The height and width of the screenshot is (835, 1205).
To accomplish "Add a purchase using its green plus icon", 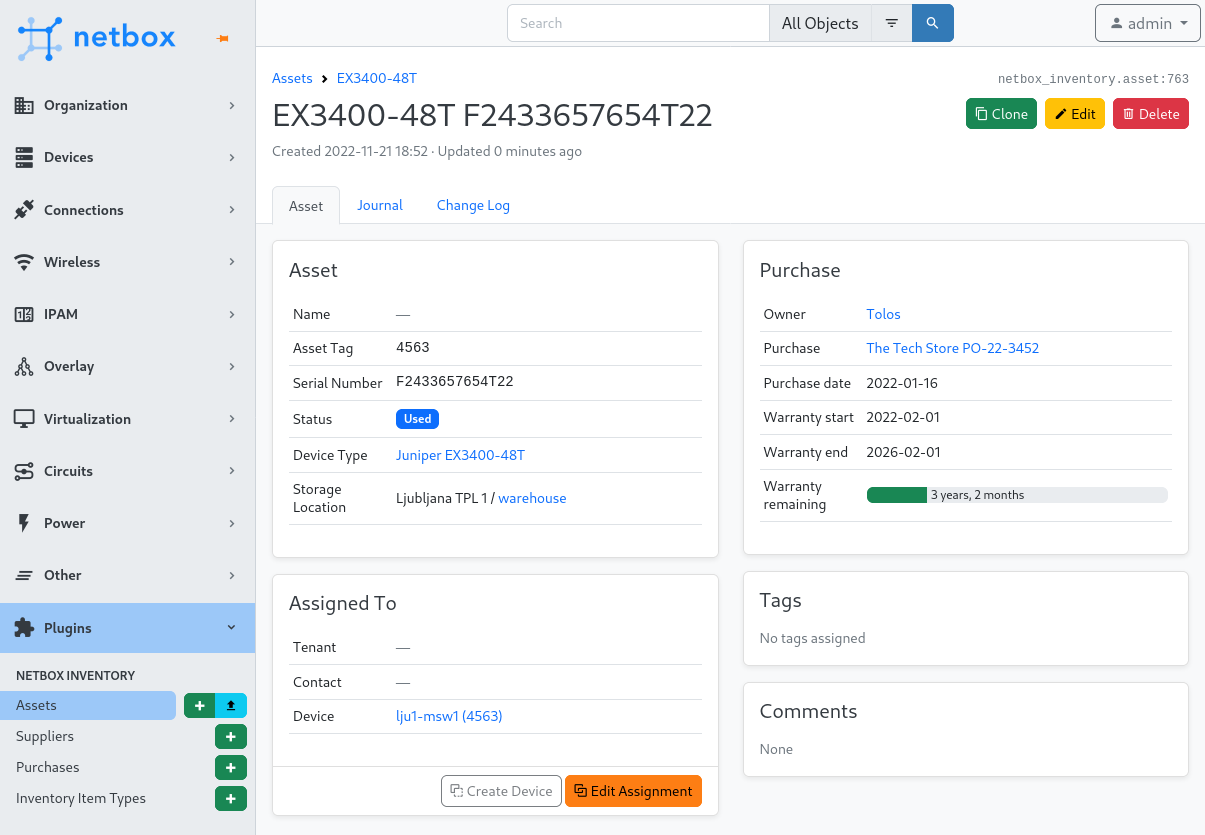I will pyautogui.click(x=230, y=767).
